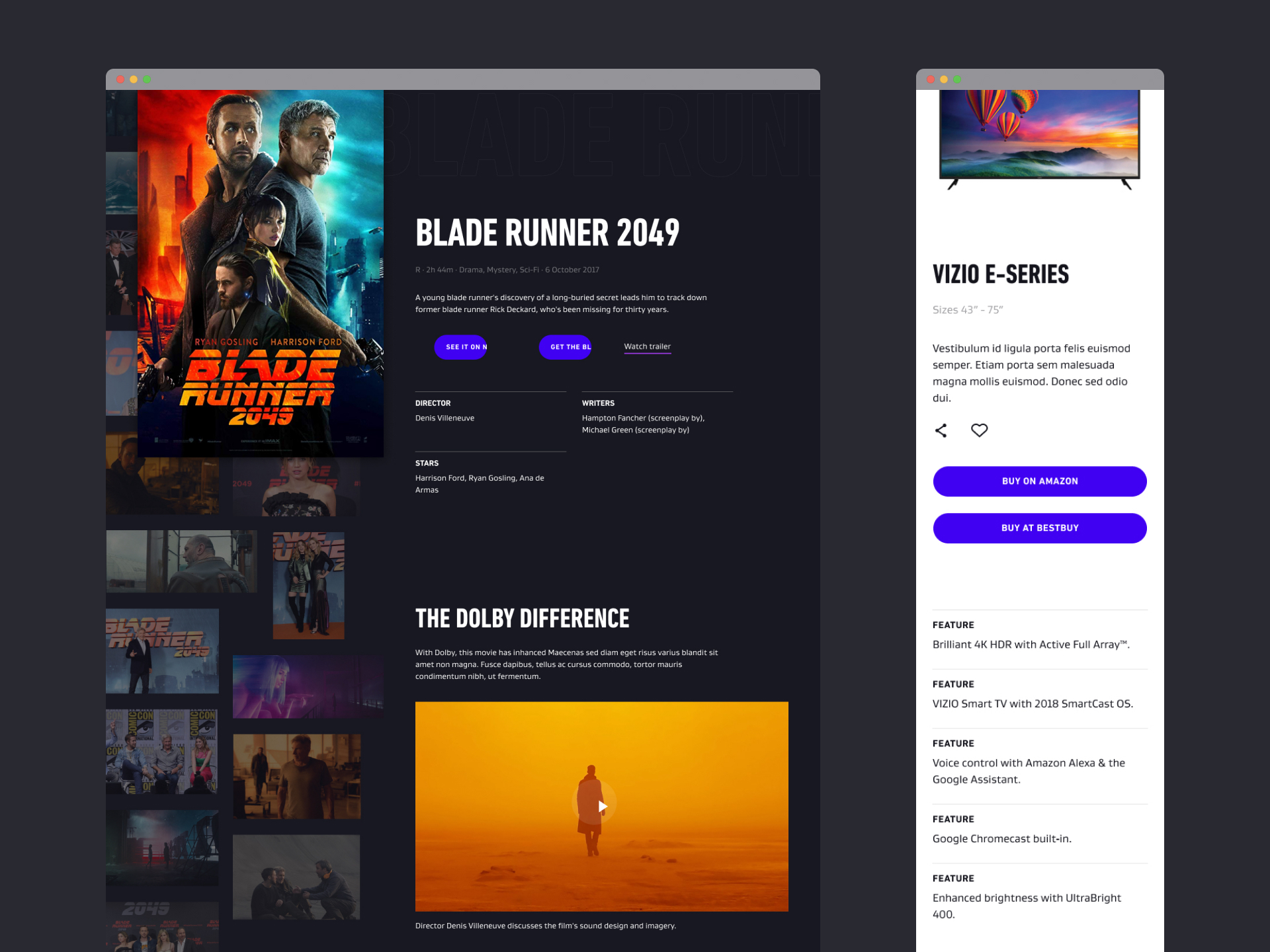Open thumbnail of man on Blade Runner stage

[162, 651]
